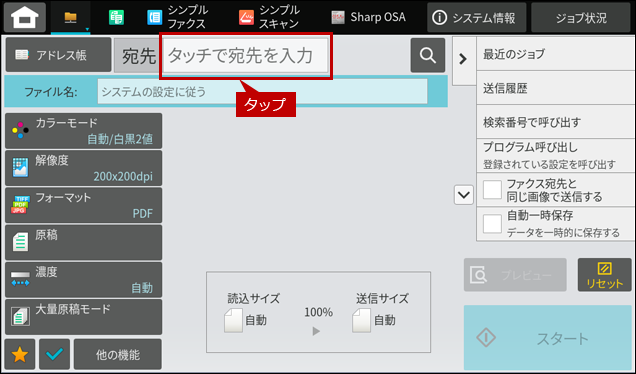Launch Sharp OSA
Screen dimensions: 636x374
[x=368, y=17]
